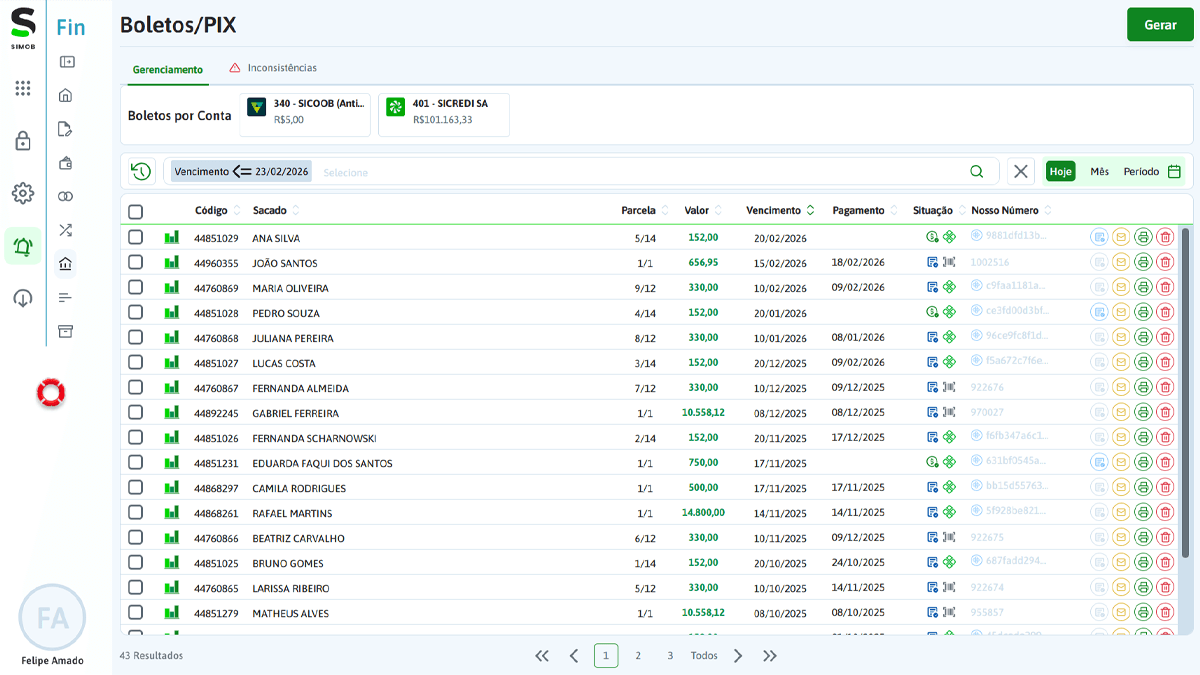
Task: Open the Período date range picker
Action: [x=1152, y=171]
